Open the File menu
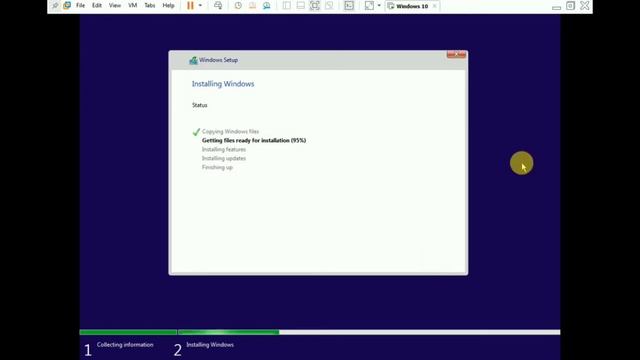Image resolution: width=640 pixels, height=360 pixels. pyautogui.click(x=80, y=5)
